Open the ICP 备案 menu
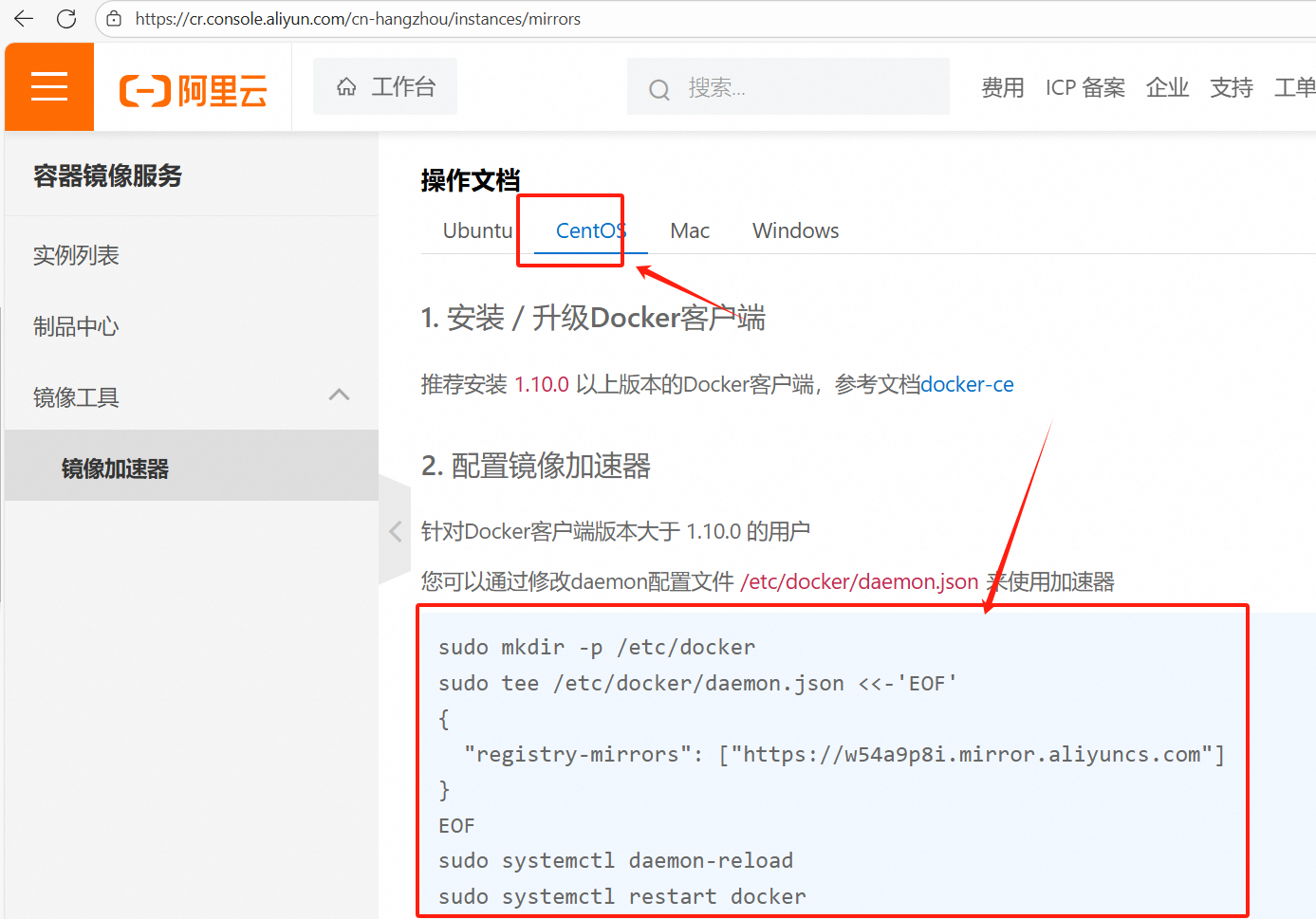Image resolution: width=1316 pixels, height=919 pixels. pyautogui.click(x=1085, y=88)
